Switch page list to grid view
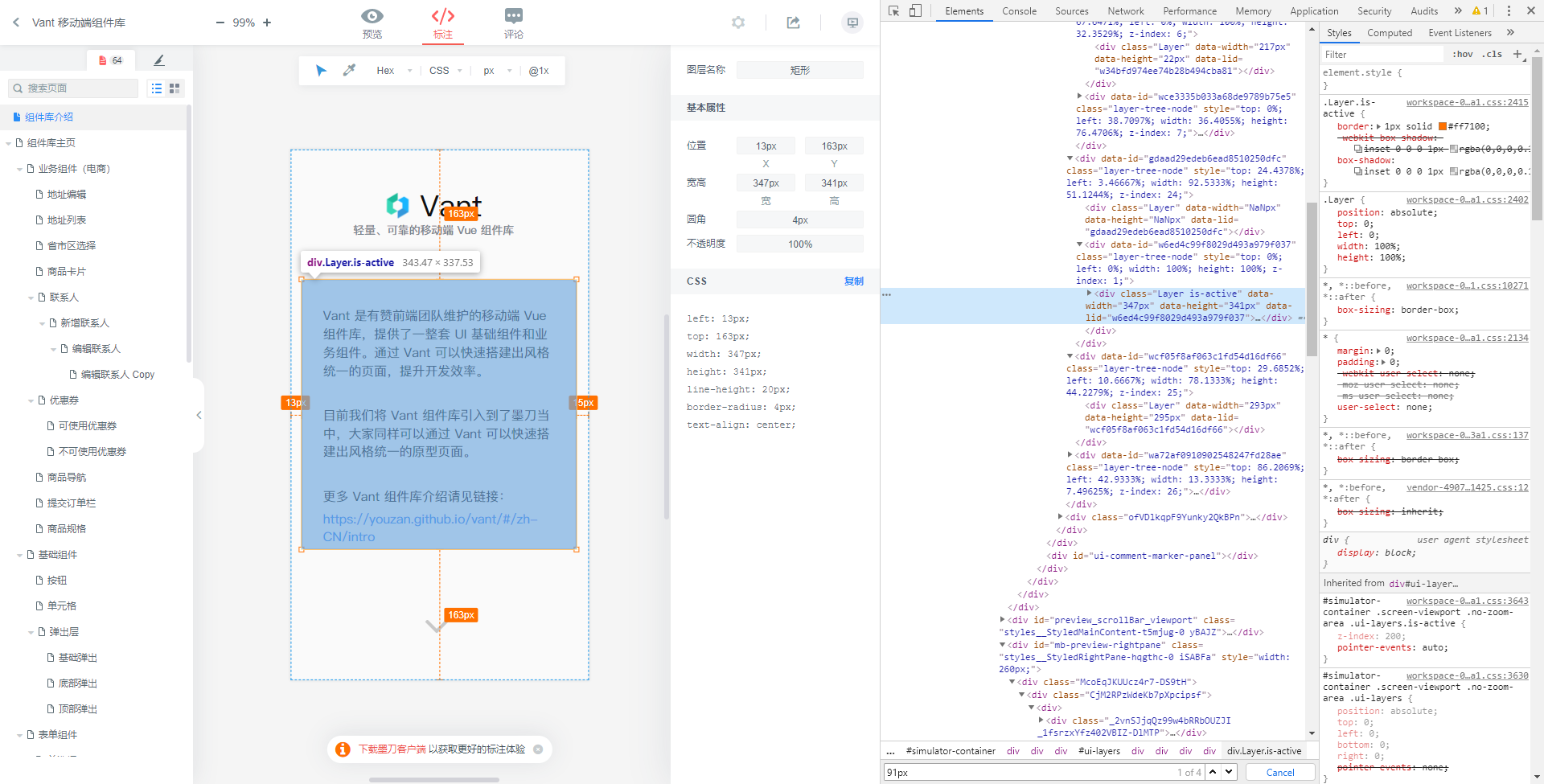 [x=175, y=88]
